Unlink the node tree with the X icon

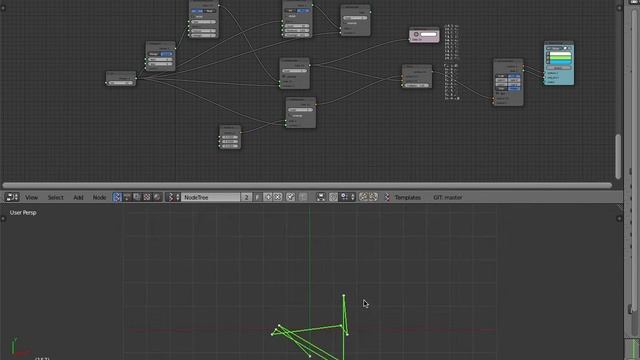pyautogui.click(x=278, y=197)
